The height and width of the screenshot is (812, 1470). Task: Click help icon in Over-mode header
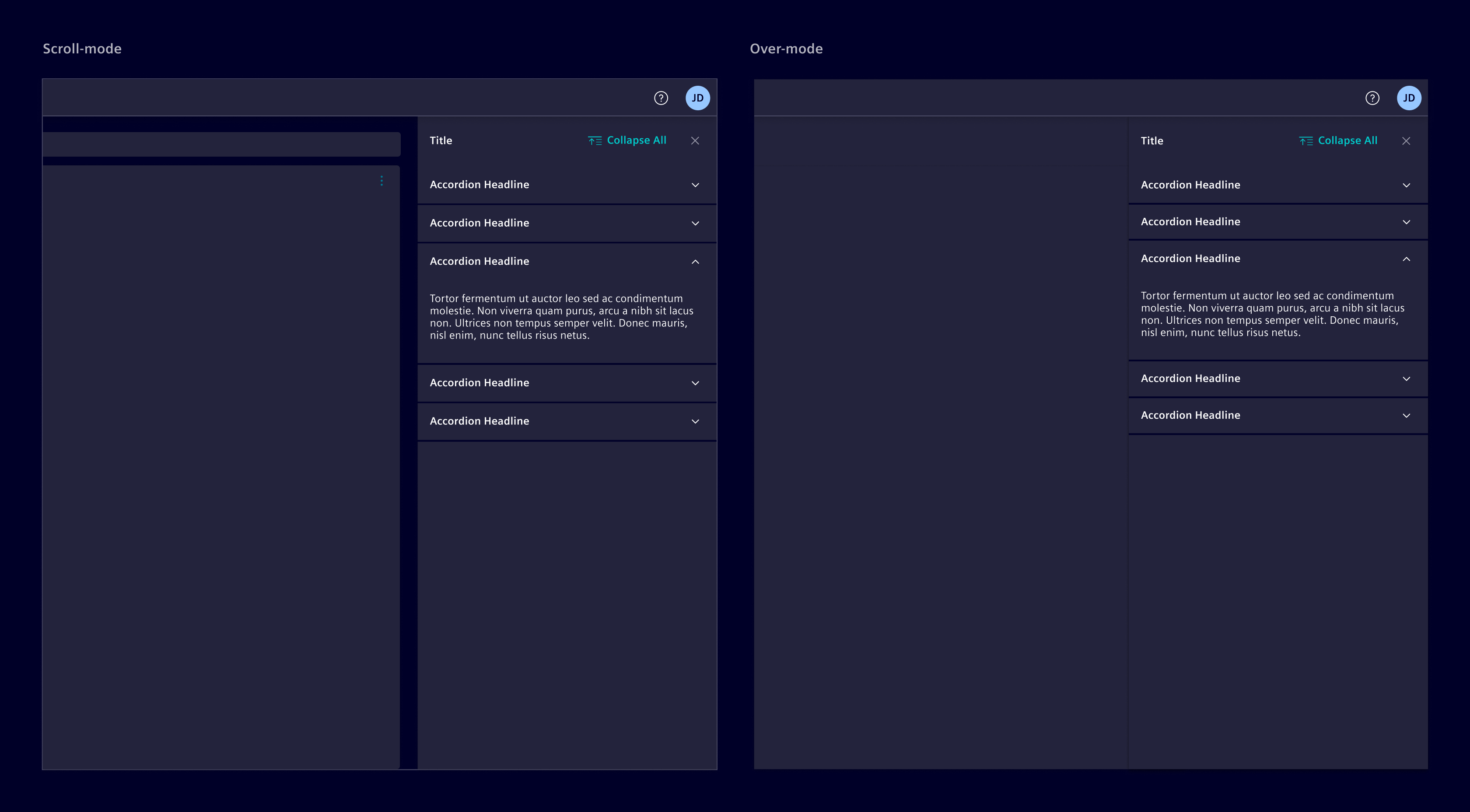(1372, 98)
